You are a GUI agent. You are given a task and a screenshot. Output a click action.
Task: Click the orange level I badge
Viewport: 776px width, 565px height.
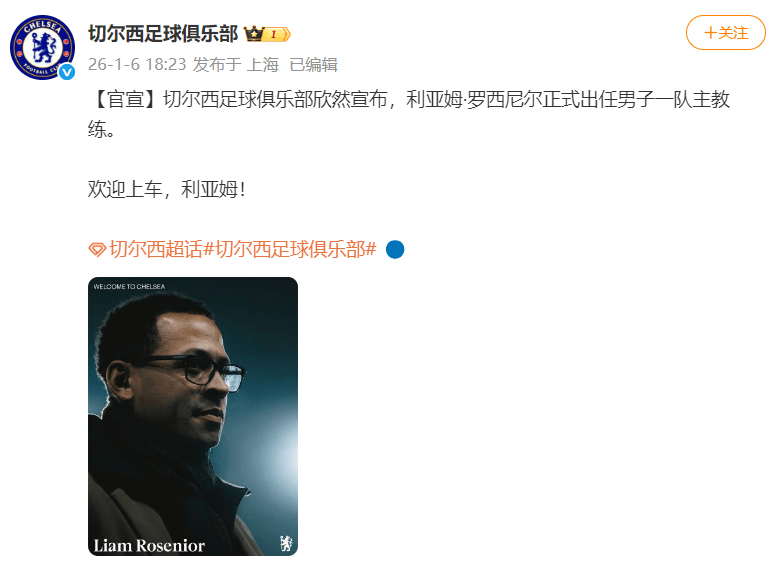(x=277, y=34)
